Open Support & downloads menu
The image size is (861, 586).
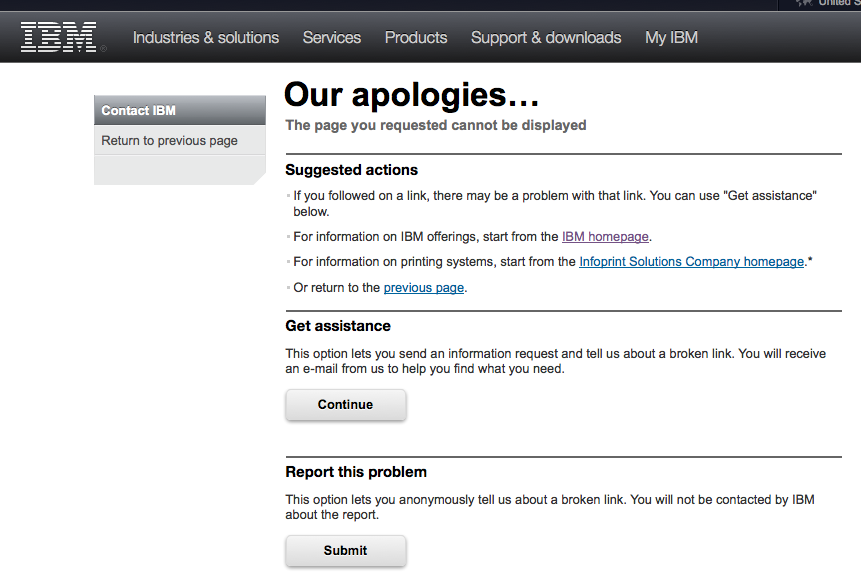pyautogui.click(x=546, y=37)
